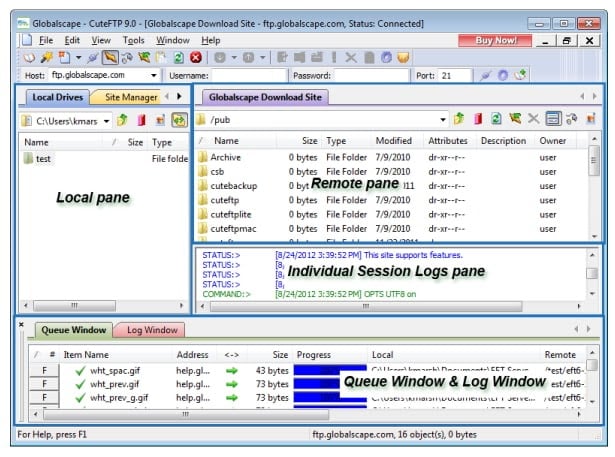
Task: Open the C:\Users\kmars path dropdown
Action: click(x=107, y=121)
